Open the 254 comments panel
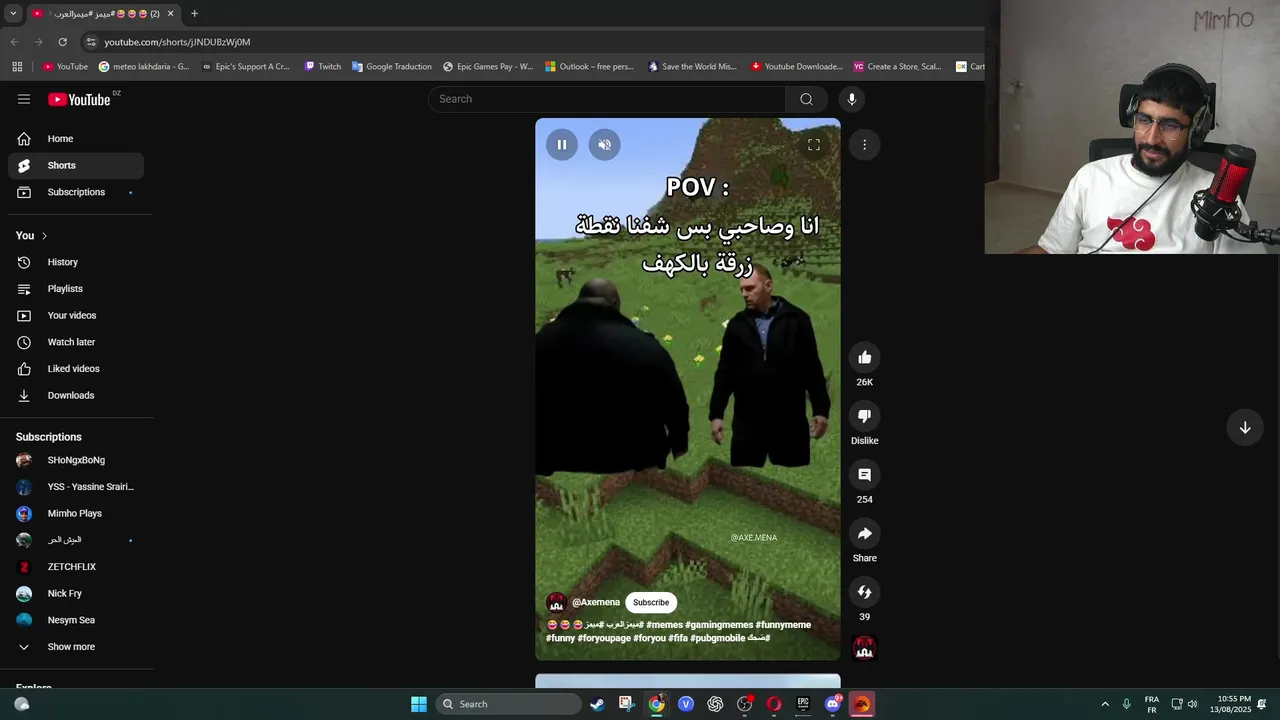This screenshot has width=1280, height=720. click(865, 475)
